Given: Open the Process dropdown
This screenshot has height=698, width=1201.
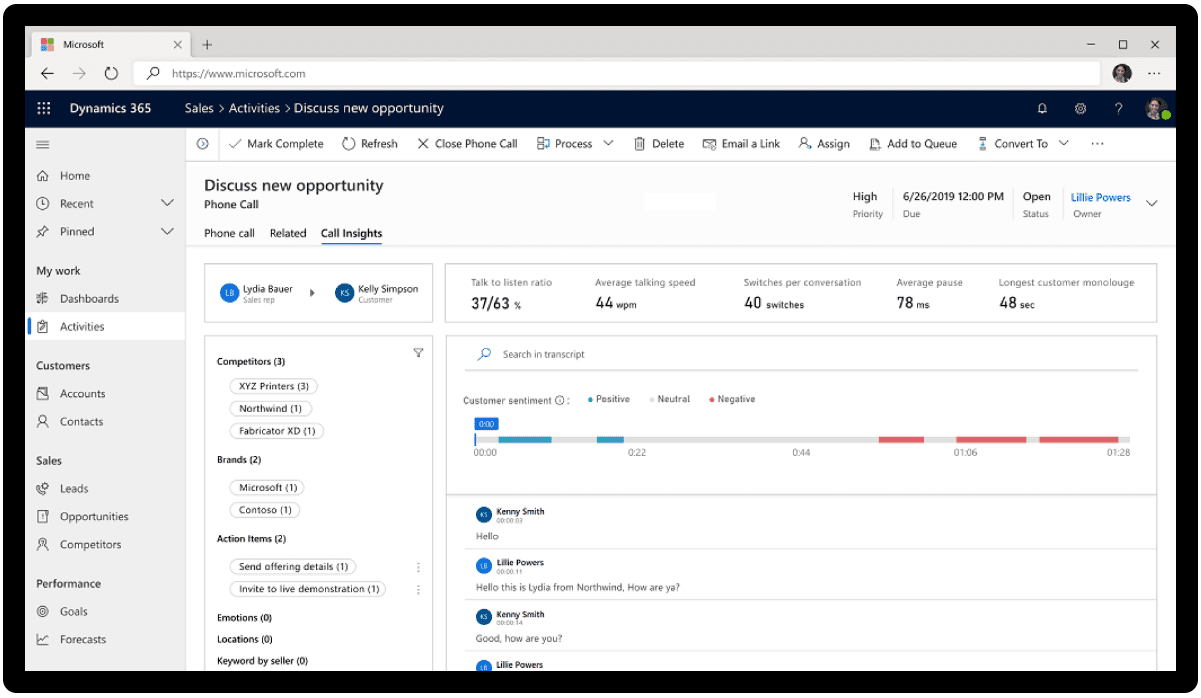Looking at the screenshot, I should click(575, 144).
